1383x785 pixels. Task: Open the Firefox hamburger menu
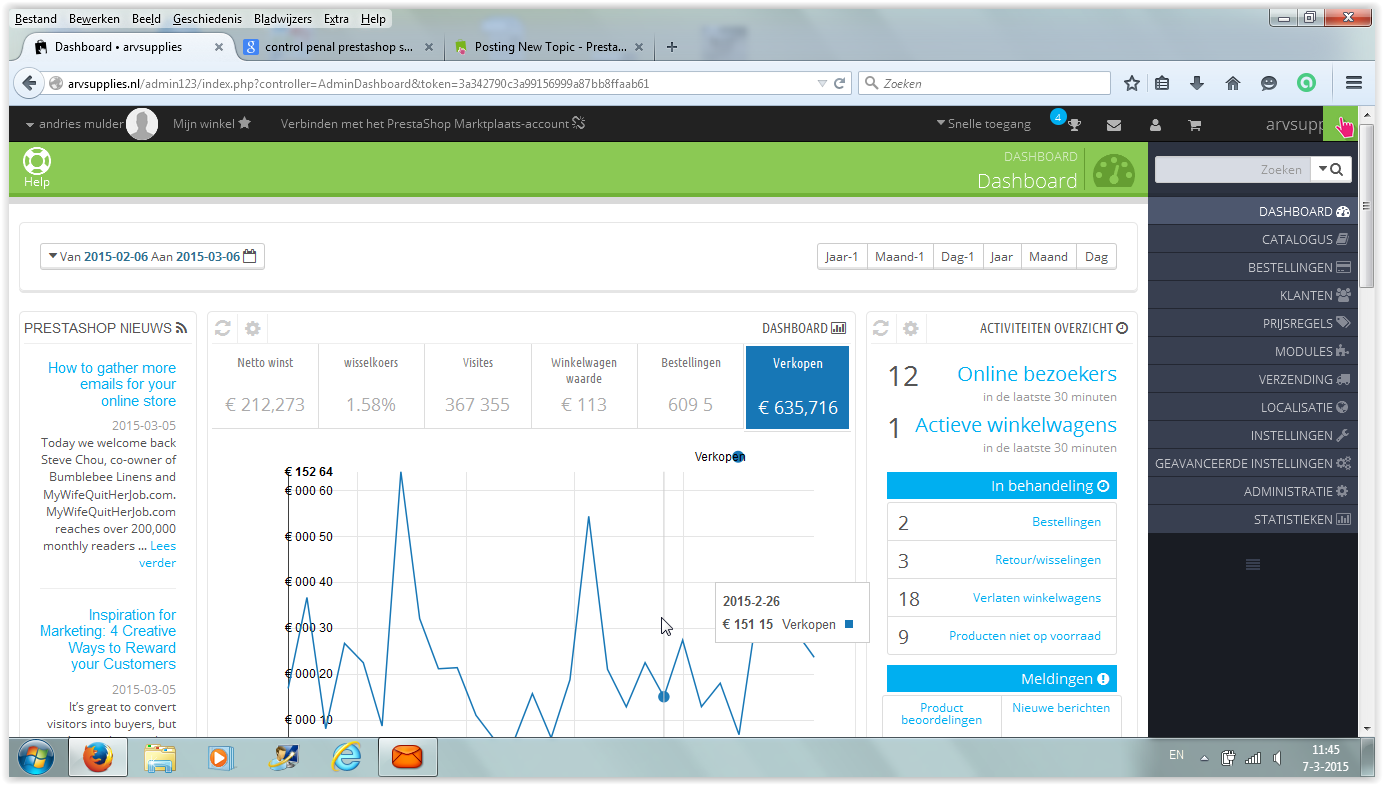coord(1354,84)
